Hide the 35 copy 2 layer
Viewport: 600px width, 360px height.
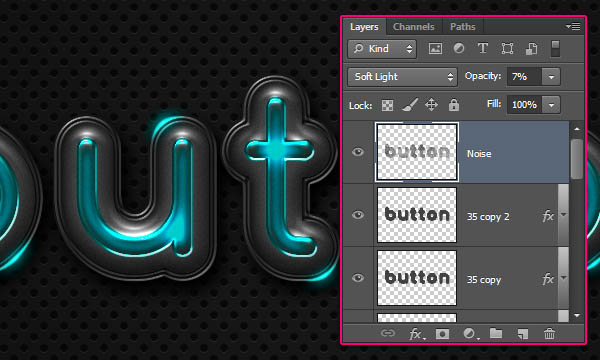click(358, 215)
